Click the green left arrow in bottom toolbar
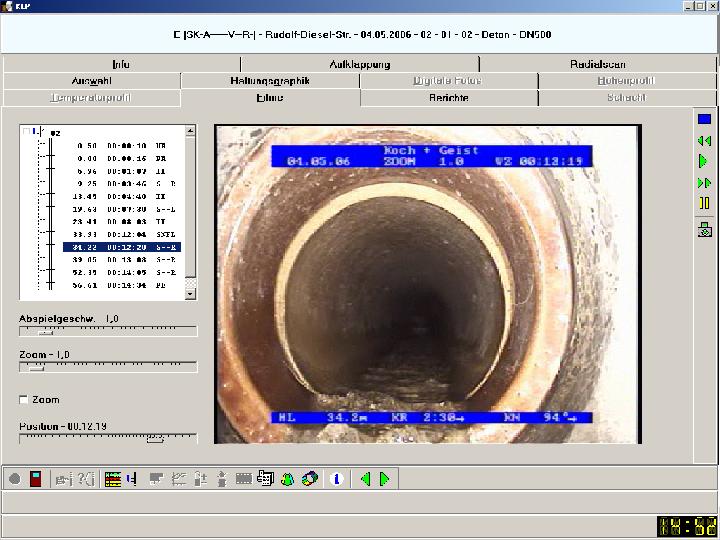Screen dimensions: 720x540 [365, 479]
